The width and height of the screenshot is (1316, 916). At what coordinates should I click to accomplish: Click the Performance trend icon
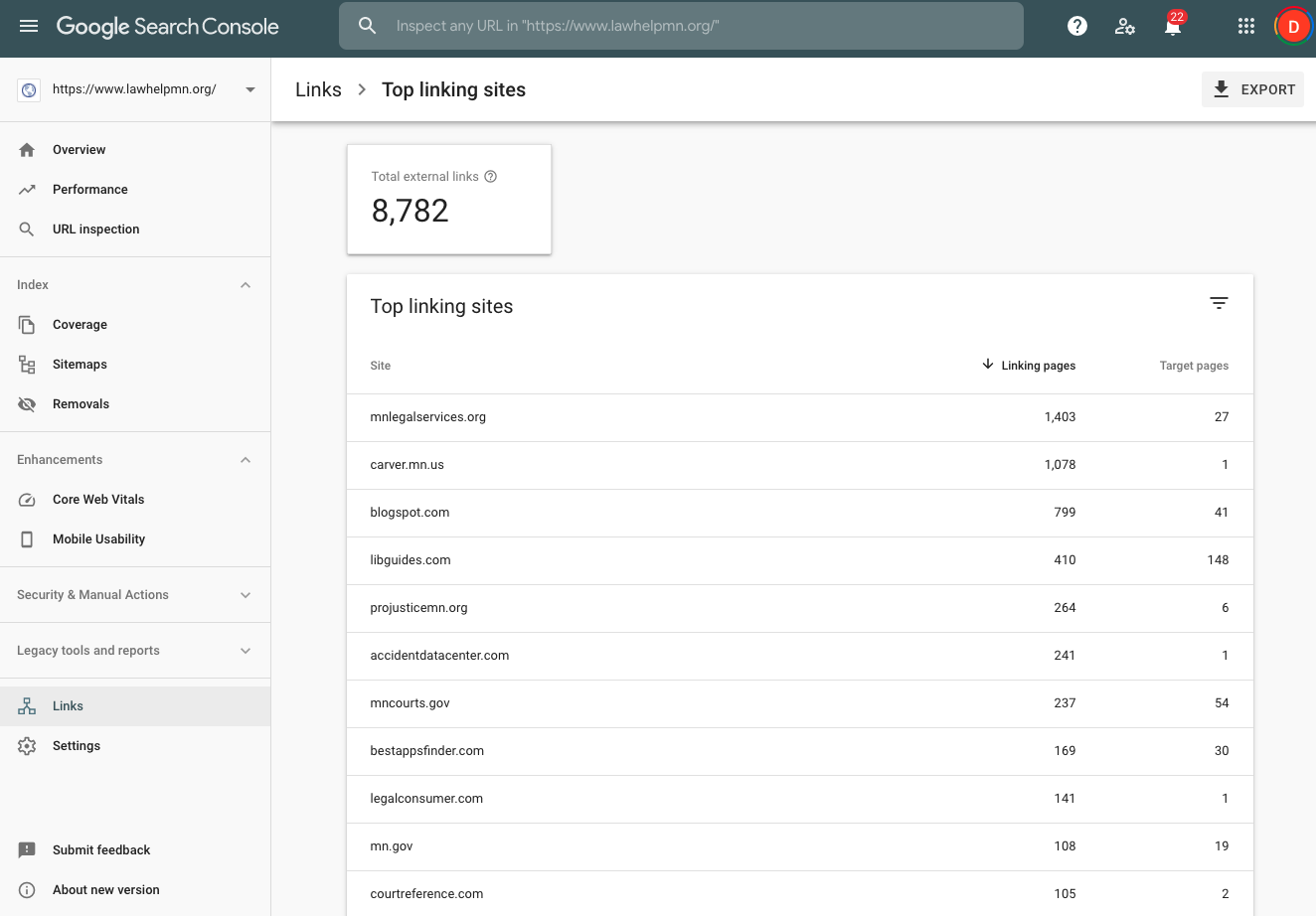[x=27, y=190]
